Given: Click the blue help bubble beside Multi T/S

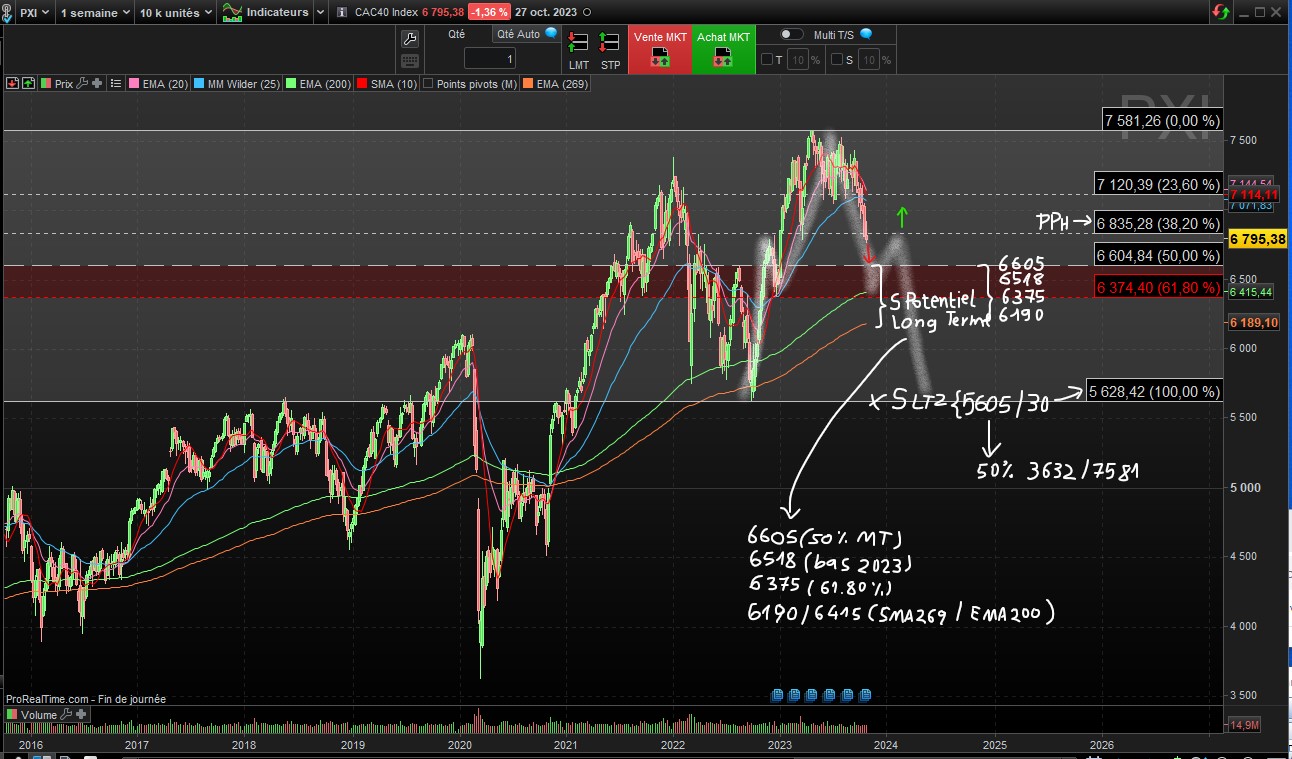Looking at the screenshot, I should coord(866,34).
